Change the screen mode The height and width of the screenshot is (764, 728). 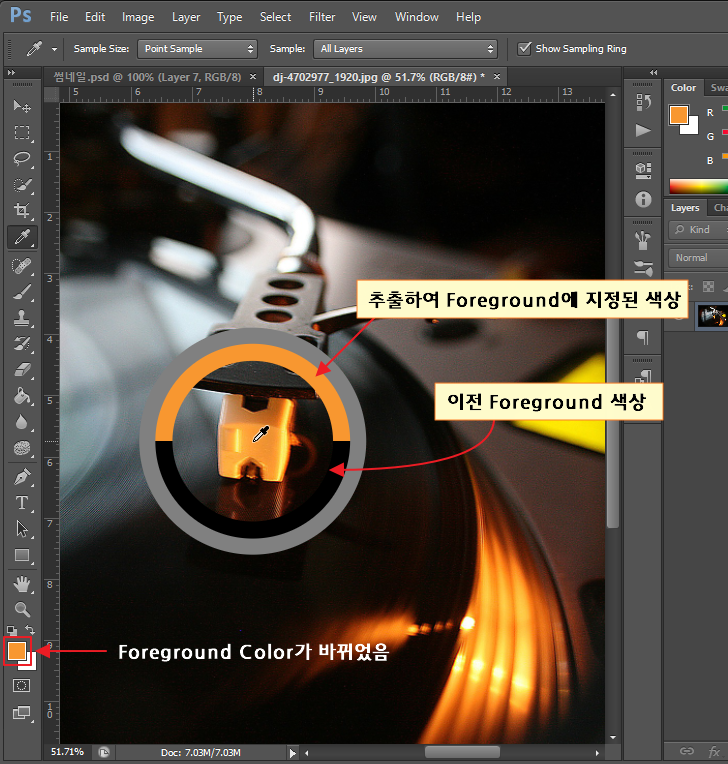(21, 713)
